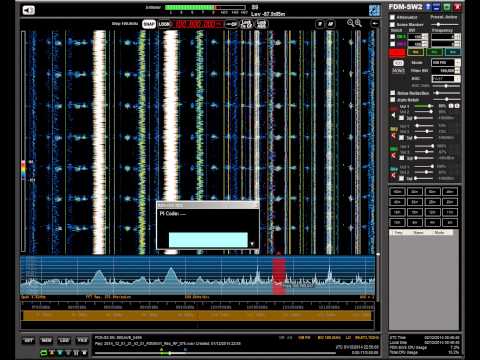Sort memory list by the Name column
The height and width of the screenshot is (360, 480).
418,233
